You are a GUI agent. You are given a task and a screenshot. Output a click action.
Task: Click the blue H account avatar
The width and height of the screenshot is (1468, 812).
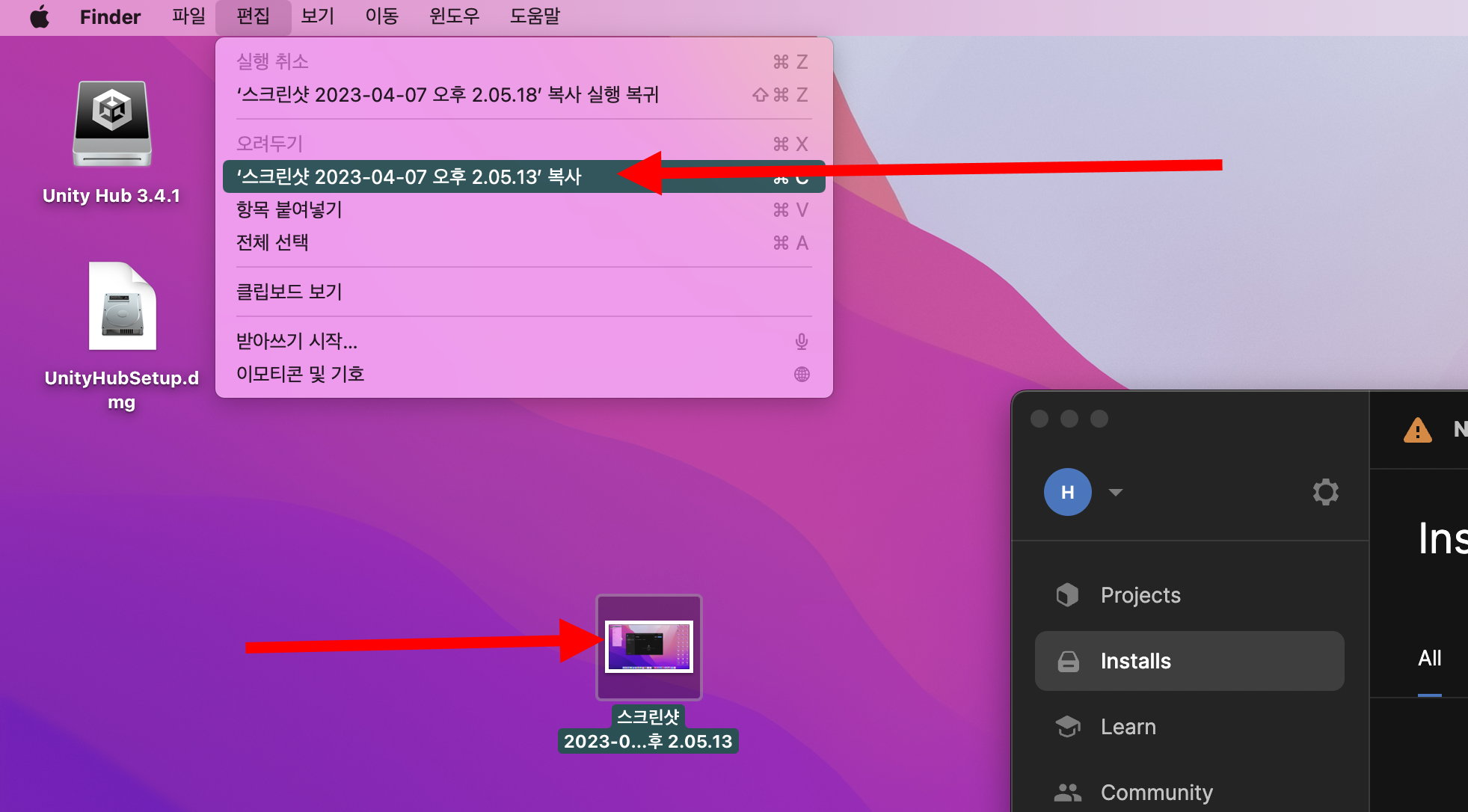(x=1067, y=492)
